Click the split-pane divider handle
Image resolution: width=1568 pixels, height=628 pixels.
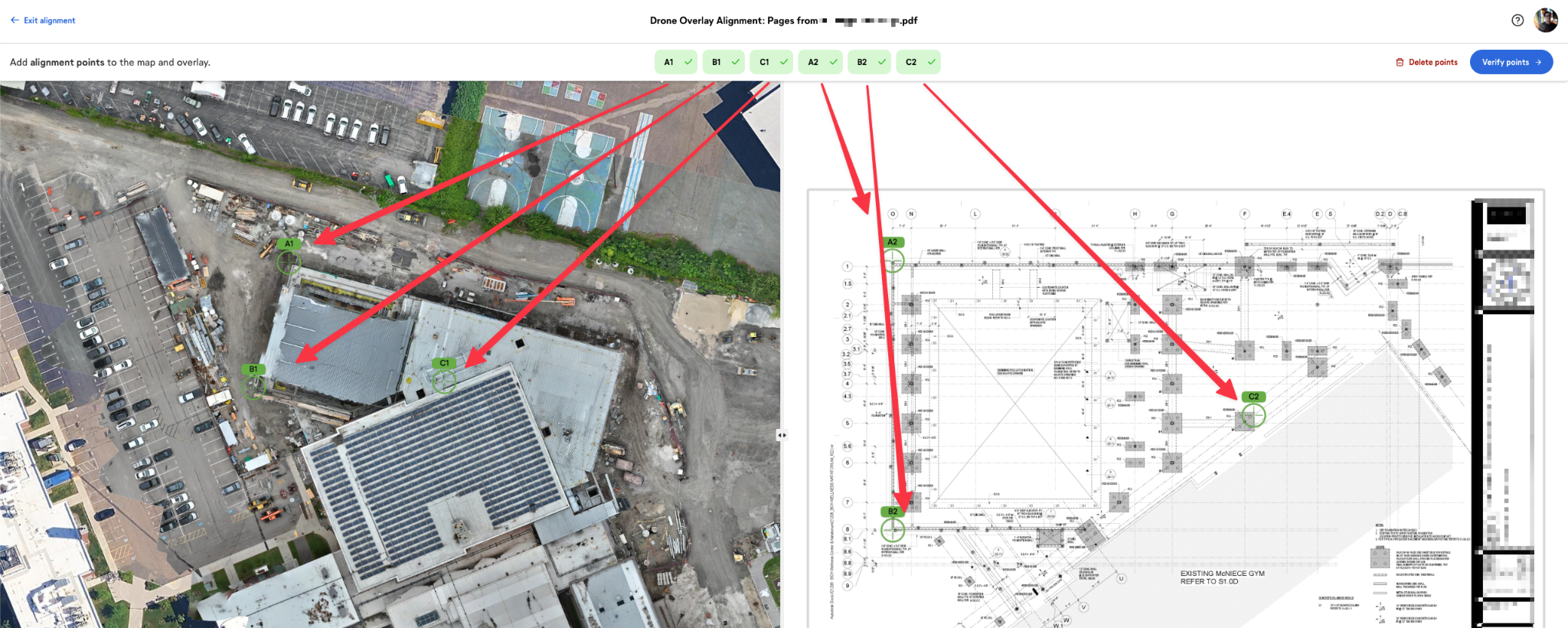click(x=782, y=435)
